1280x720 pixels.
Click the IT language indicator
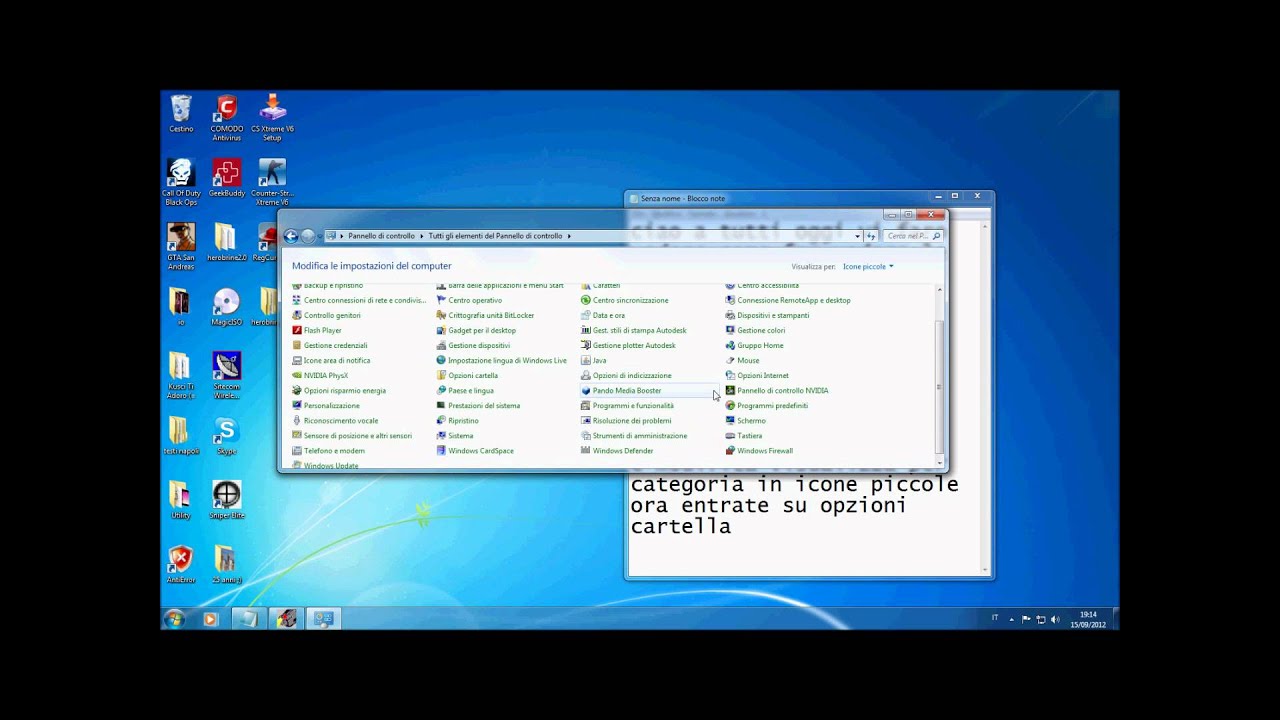(x=995, y=618)
